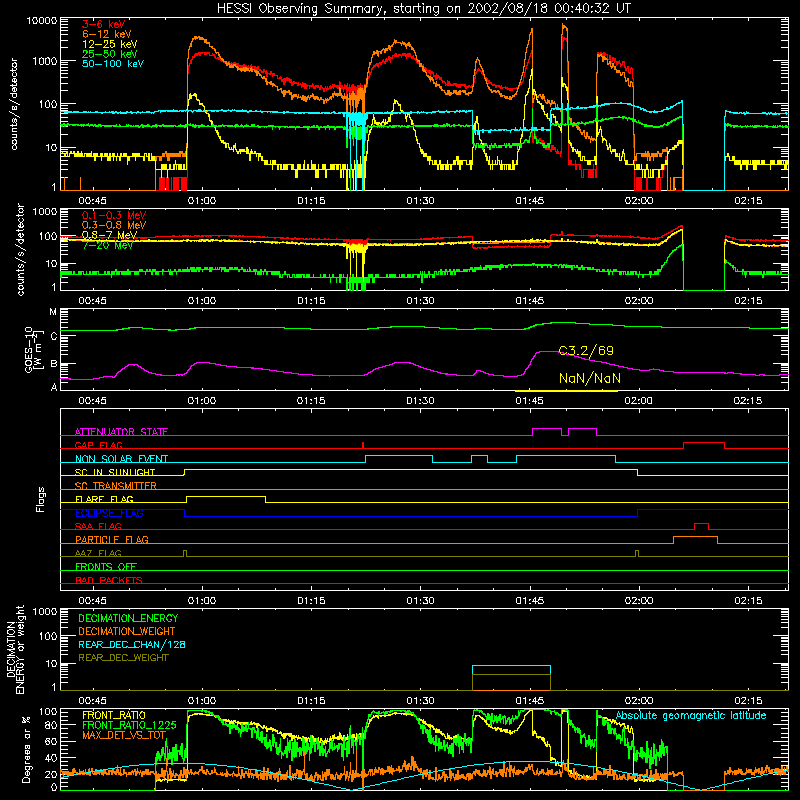Click the 01:00 time label under top panel
The image size is (800, 800).
point(202,201)
